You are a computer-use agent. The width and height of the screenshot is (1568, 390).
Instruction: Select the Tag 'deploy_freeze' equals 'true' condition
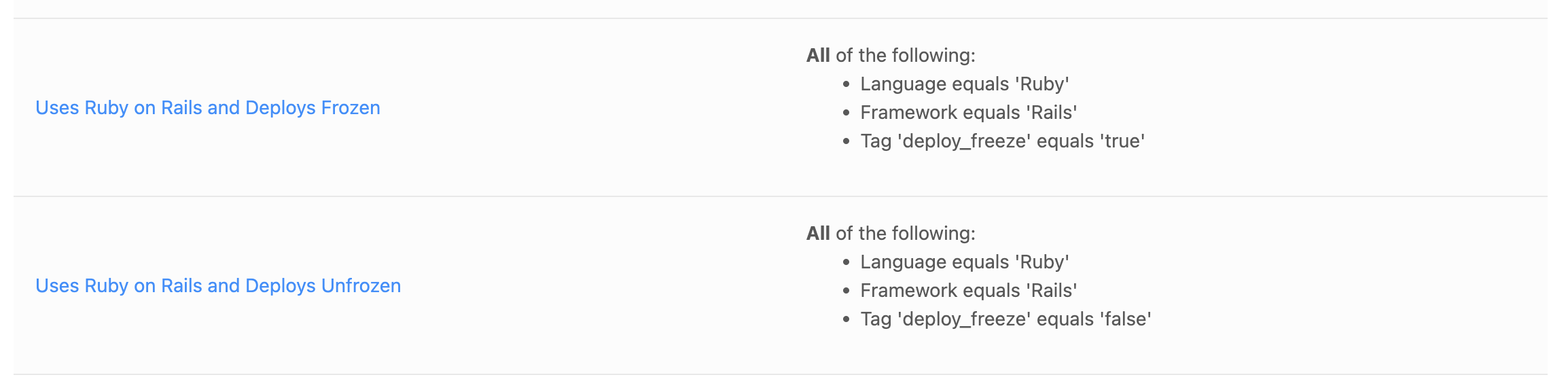coord(1003,141)
